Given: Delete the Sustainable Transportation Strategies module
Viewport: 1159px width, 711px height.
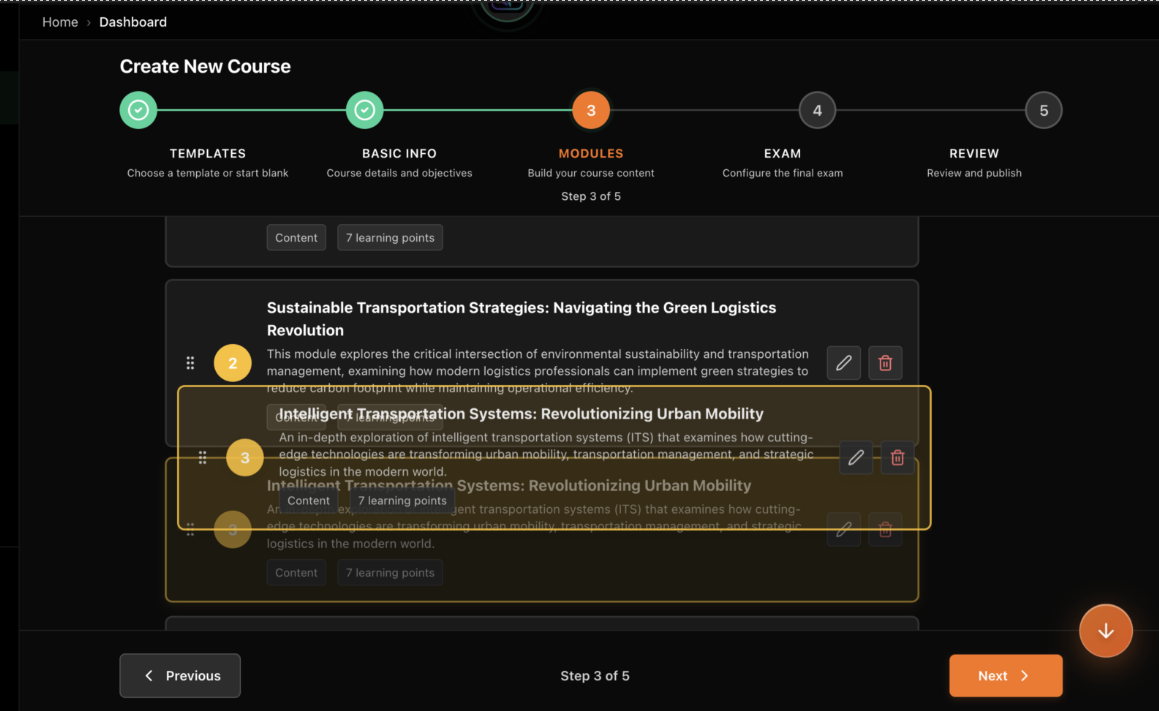Looking at the screenshot, I should tap(885, 362).
